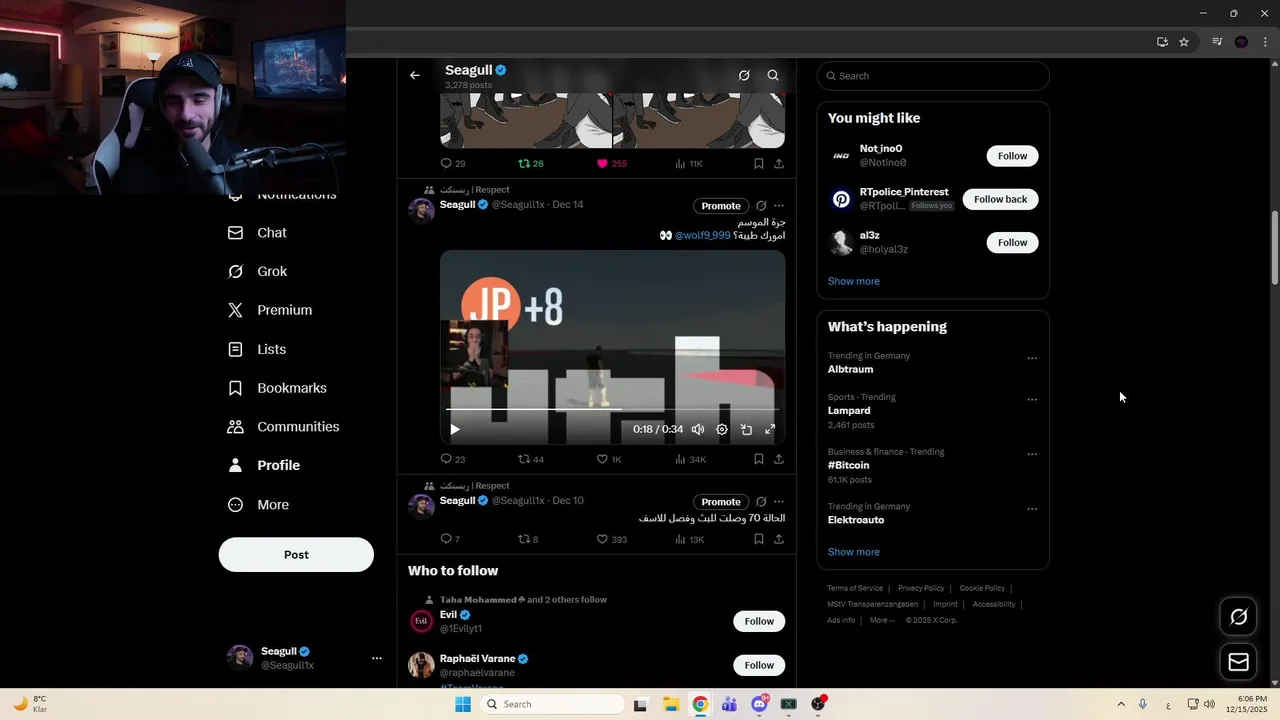
Task: Open the floating Grok button
Action: (x=1238, y=617)
